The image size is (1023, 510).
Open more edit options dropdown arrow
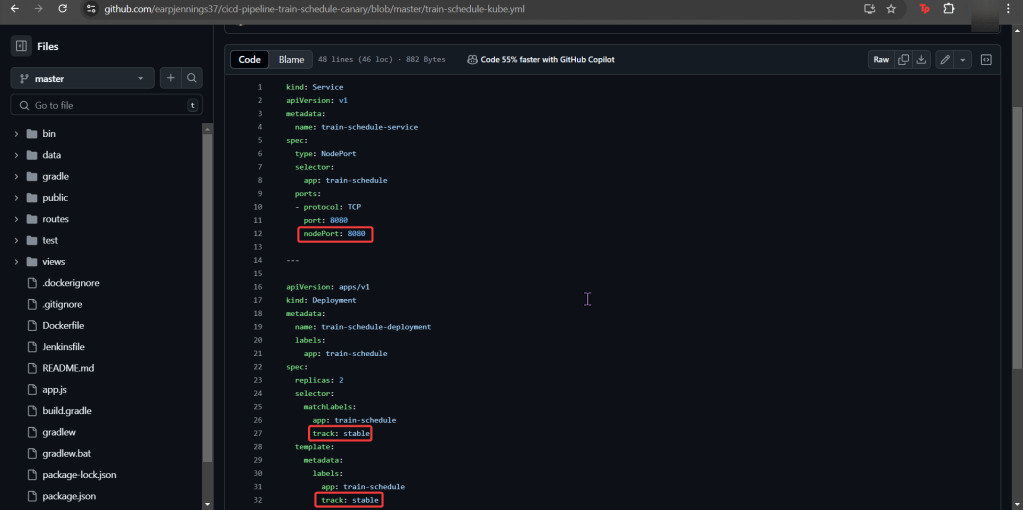pyautogui.click(x=963, y=60)
